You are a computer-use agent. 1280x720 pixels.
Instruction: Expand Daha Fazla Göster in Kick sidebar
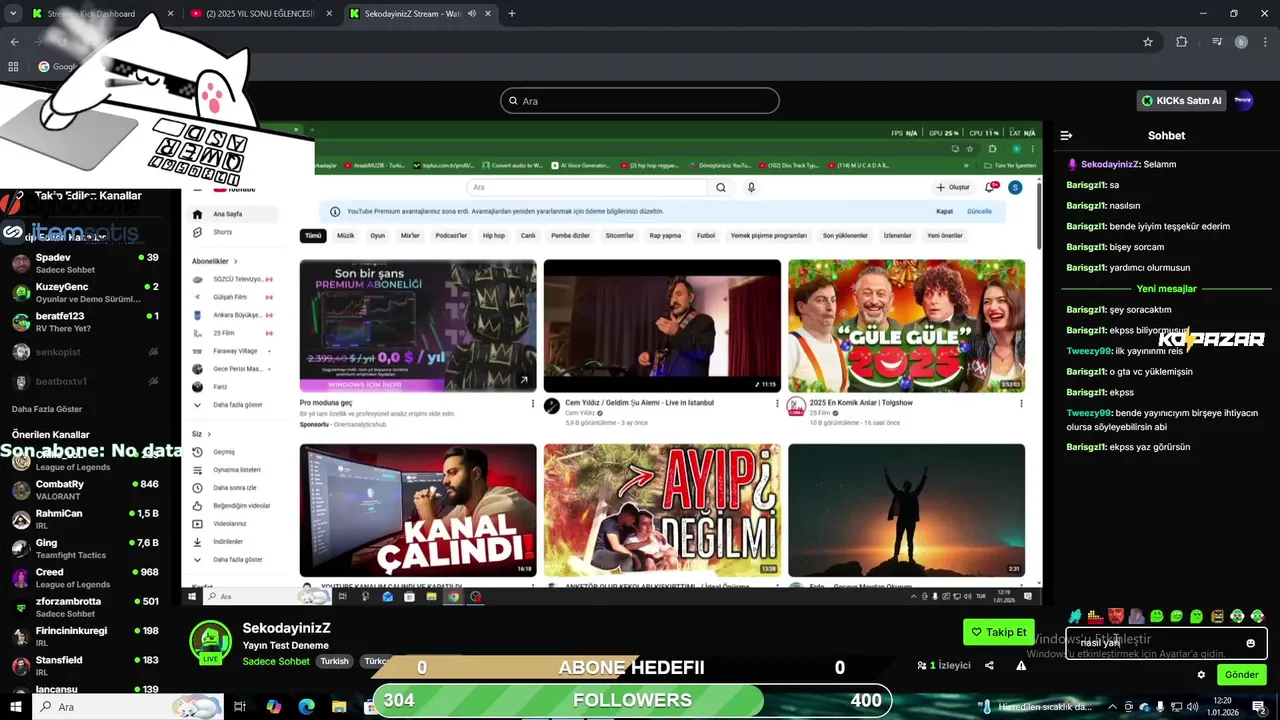point(47,409)
